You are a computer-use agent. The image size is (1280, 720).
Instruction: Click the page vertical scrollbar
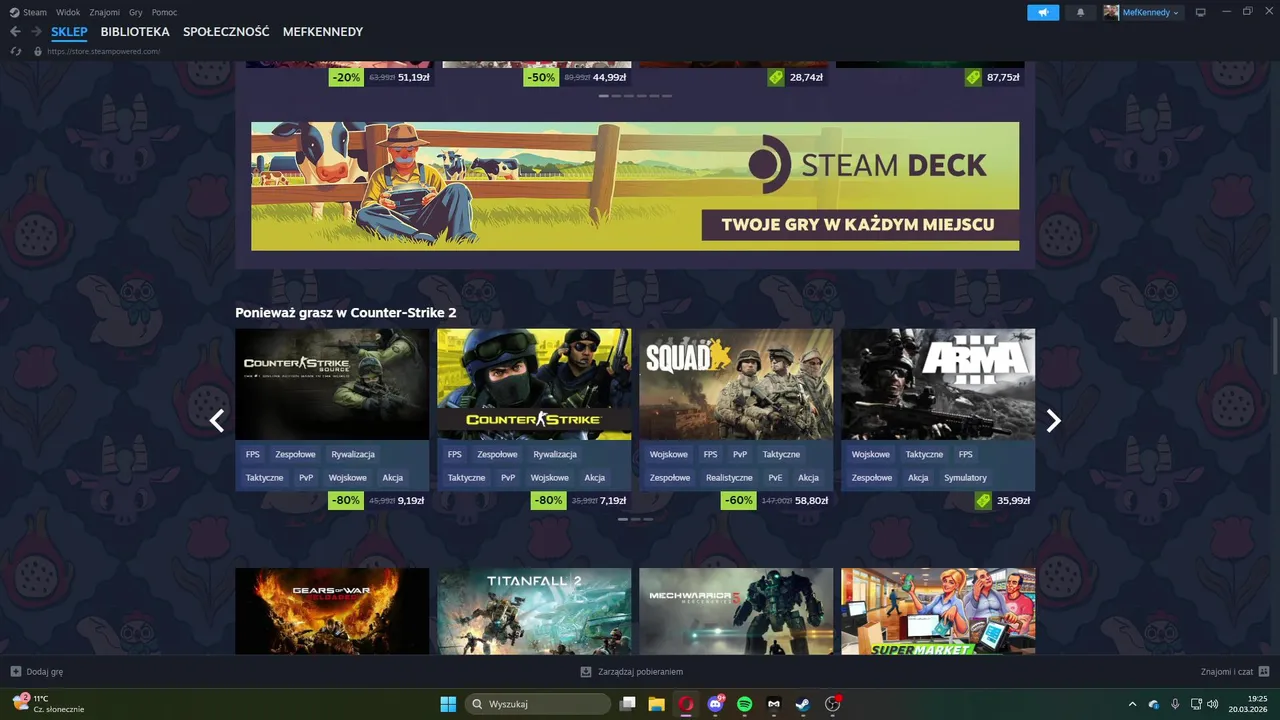tap(1275, 345)
